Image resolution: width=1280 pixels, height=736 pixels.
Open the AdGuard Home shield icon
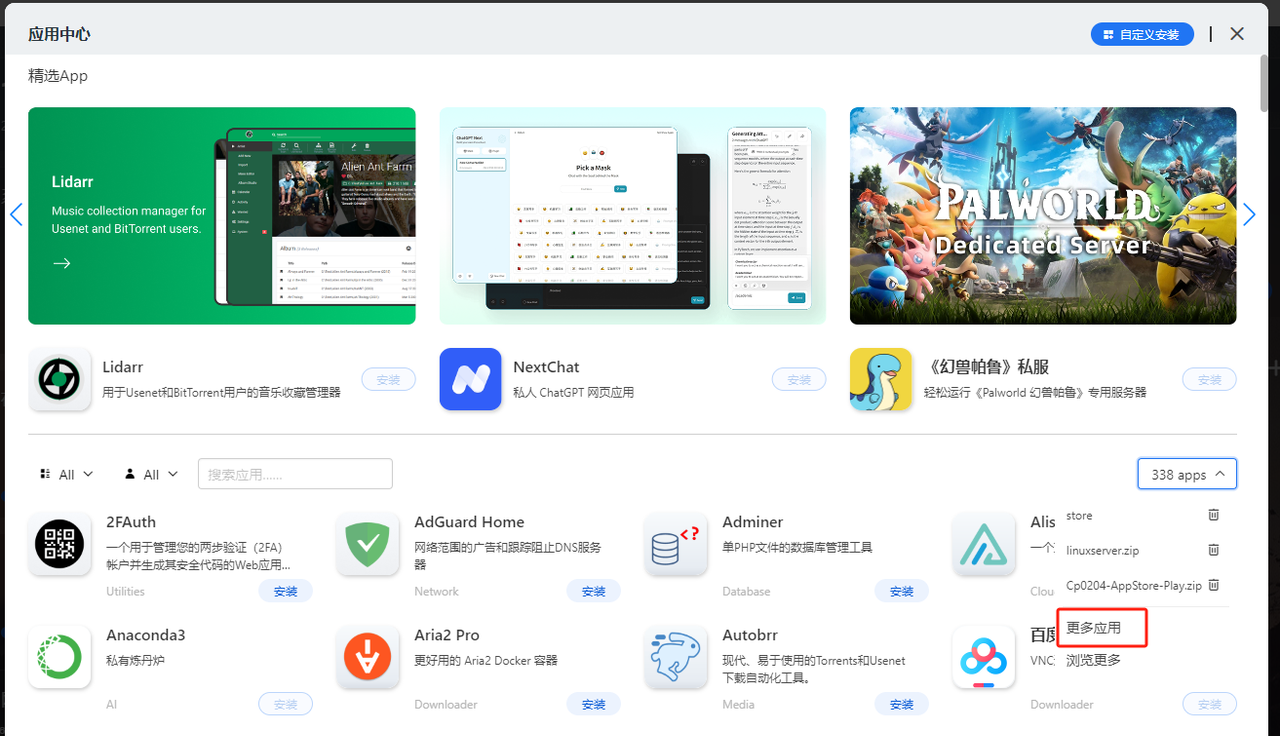pyautogui.click(x=367, y=544)
